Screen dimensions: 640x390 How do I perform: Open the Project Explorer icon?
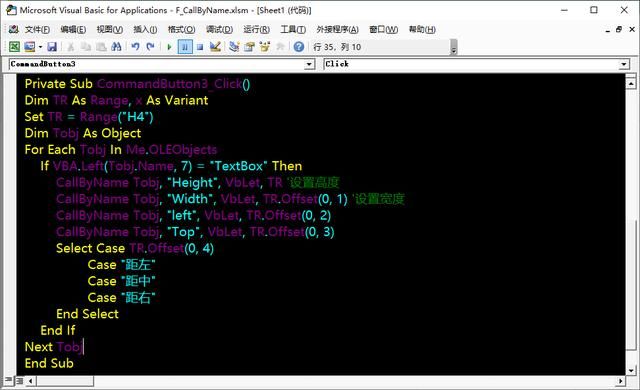pyautogui.click(x=234, y=47)
